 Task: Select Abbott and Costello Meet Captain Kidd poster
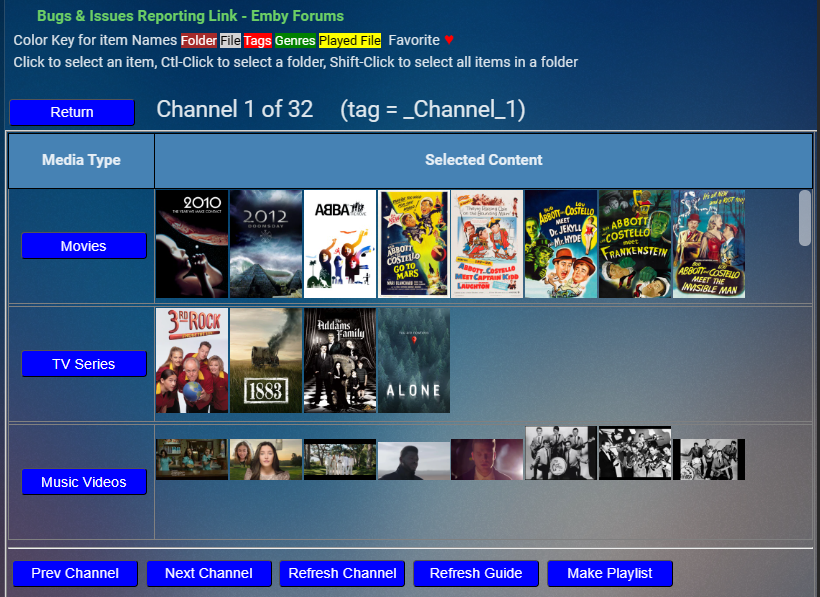(x=487, y=244)
